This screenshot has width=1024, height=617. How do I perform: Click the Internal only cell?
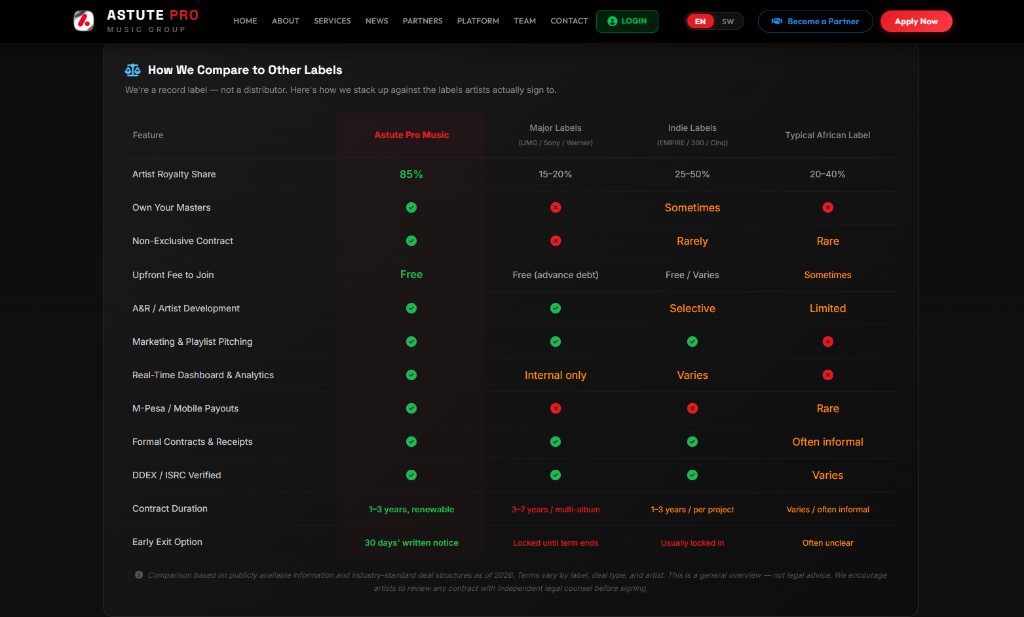tap(555, 375)
